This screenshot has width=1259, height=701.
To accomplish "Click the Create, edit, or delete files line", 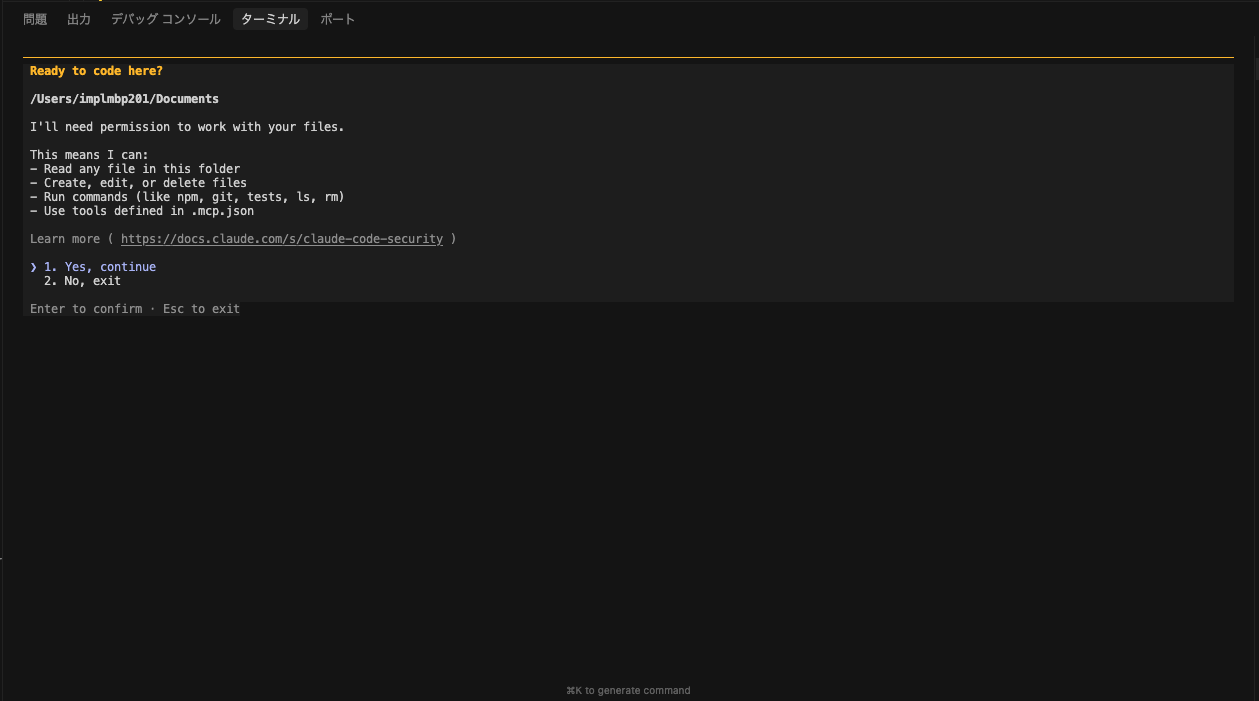I will click(x=138, y=183).
